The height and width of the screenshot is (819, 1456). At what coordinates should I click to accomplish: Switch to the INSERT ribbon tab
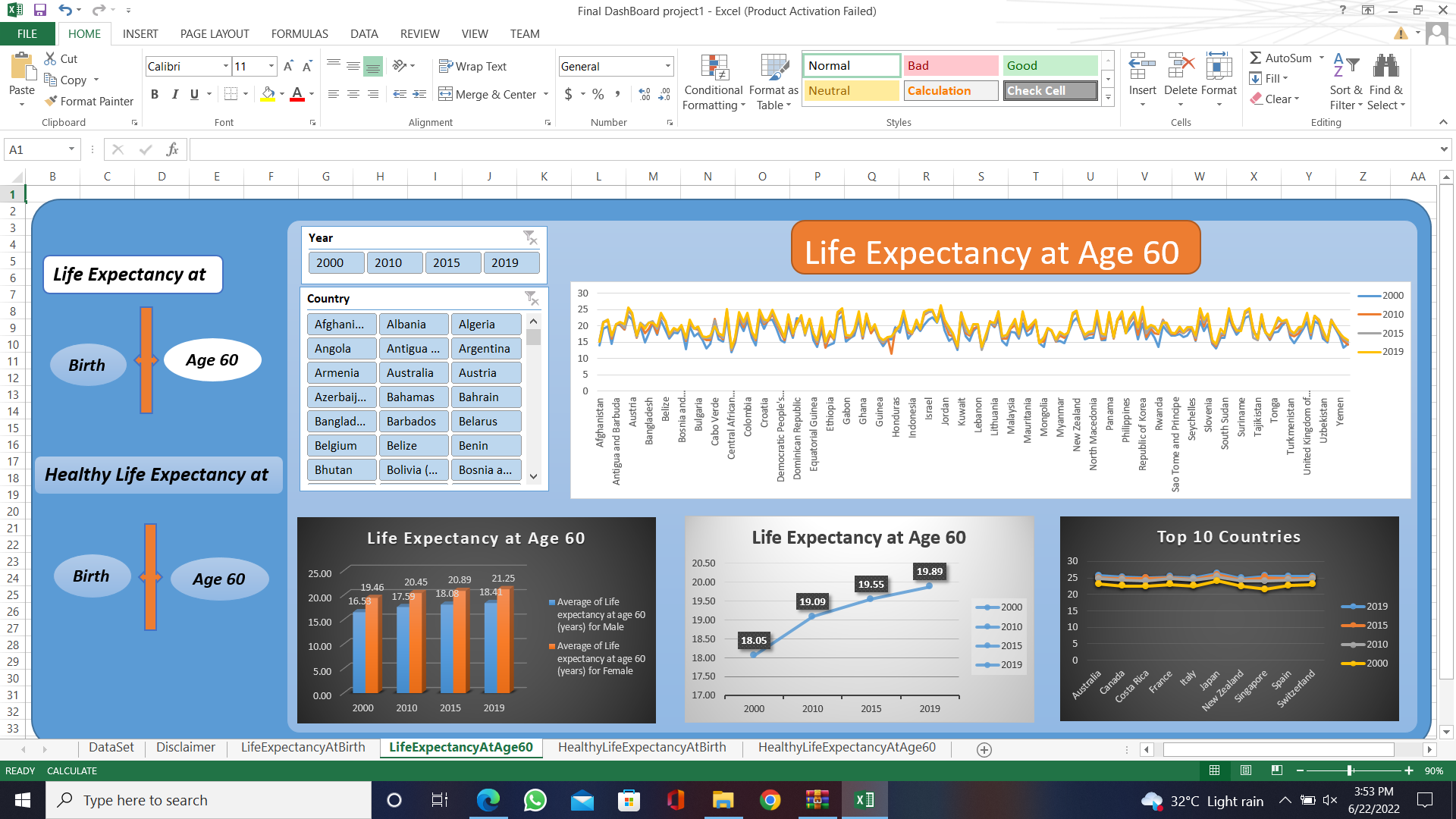coord(140,33)
